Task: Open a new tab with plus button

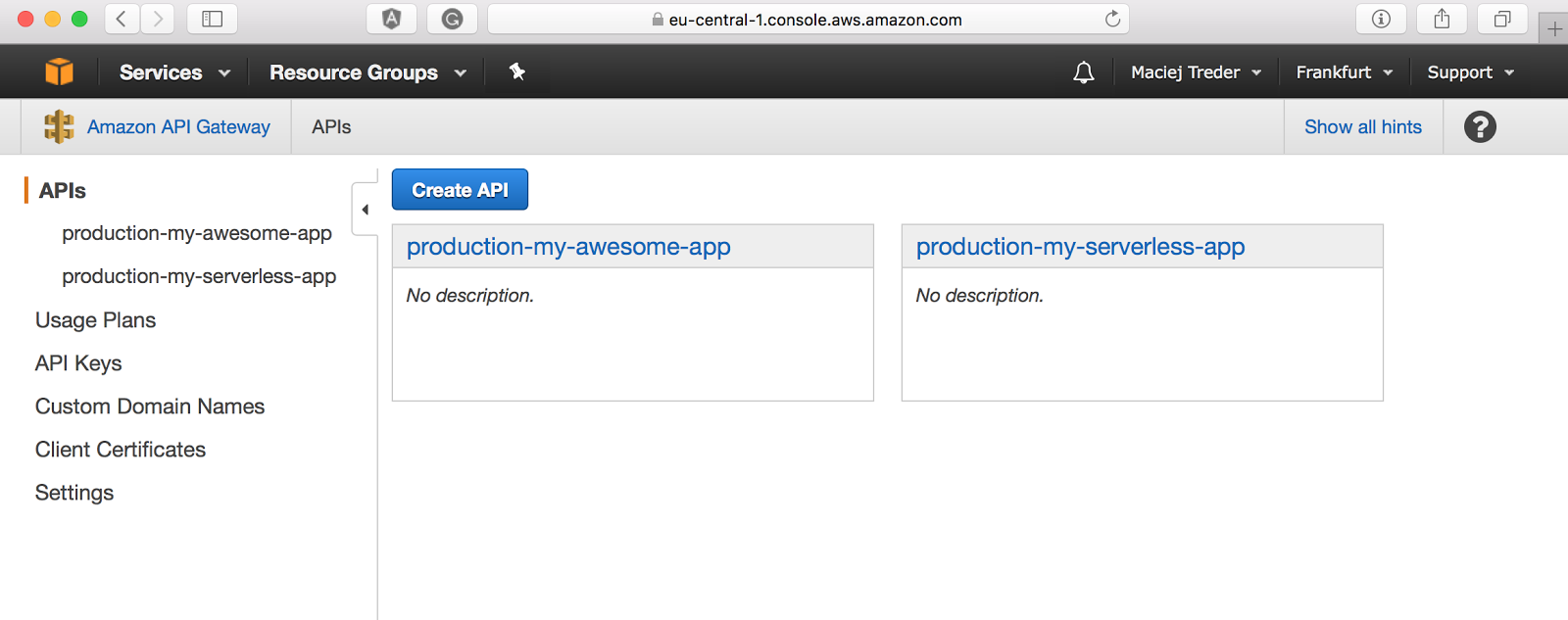Action: [x=1554, y=28]
